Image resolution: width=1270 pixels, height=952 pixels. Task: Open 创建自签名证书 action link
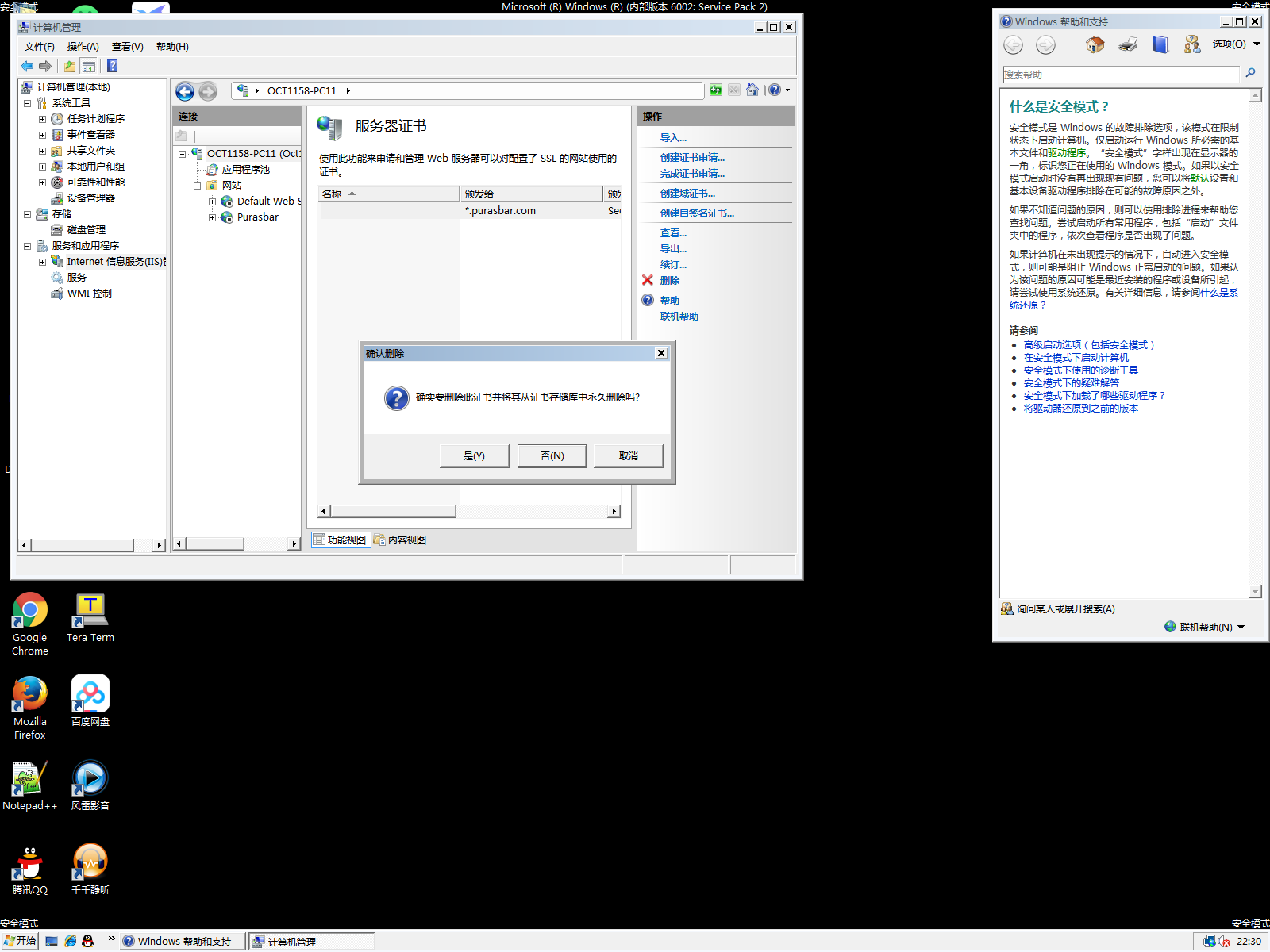[x=697, y=213]
